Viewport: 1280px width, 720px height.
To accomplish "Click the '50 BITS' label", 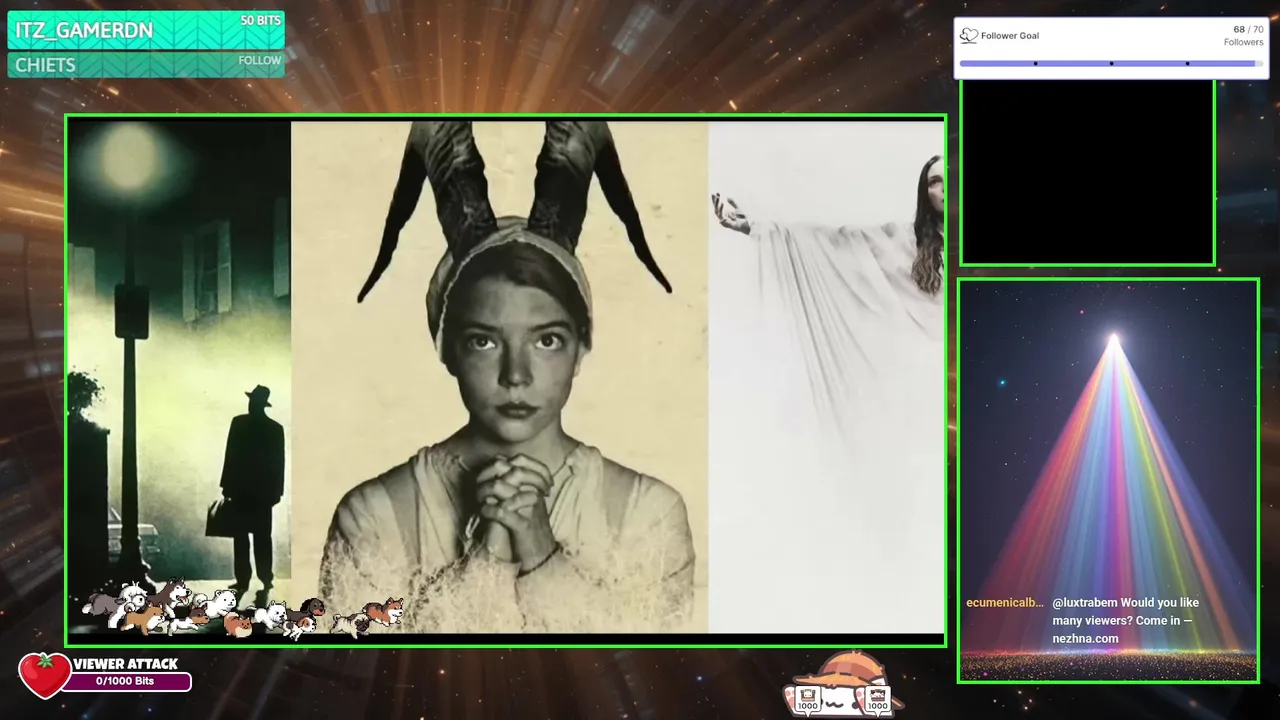I will tap(260, 20).
